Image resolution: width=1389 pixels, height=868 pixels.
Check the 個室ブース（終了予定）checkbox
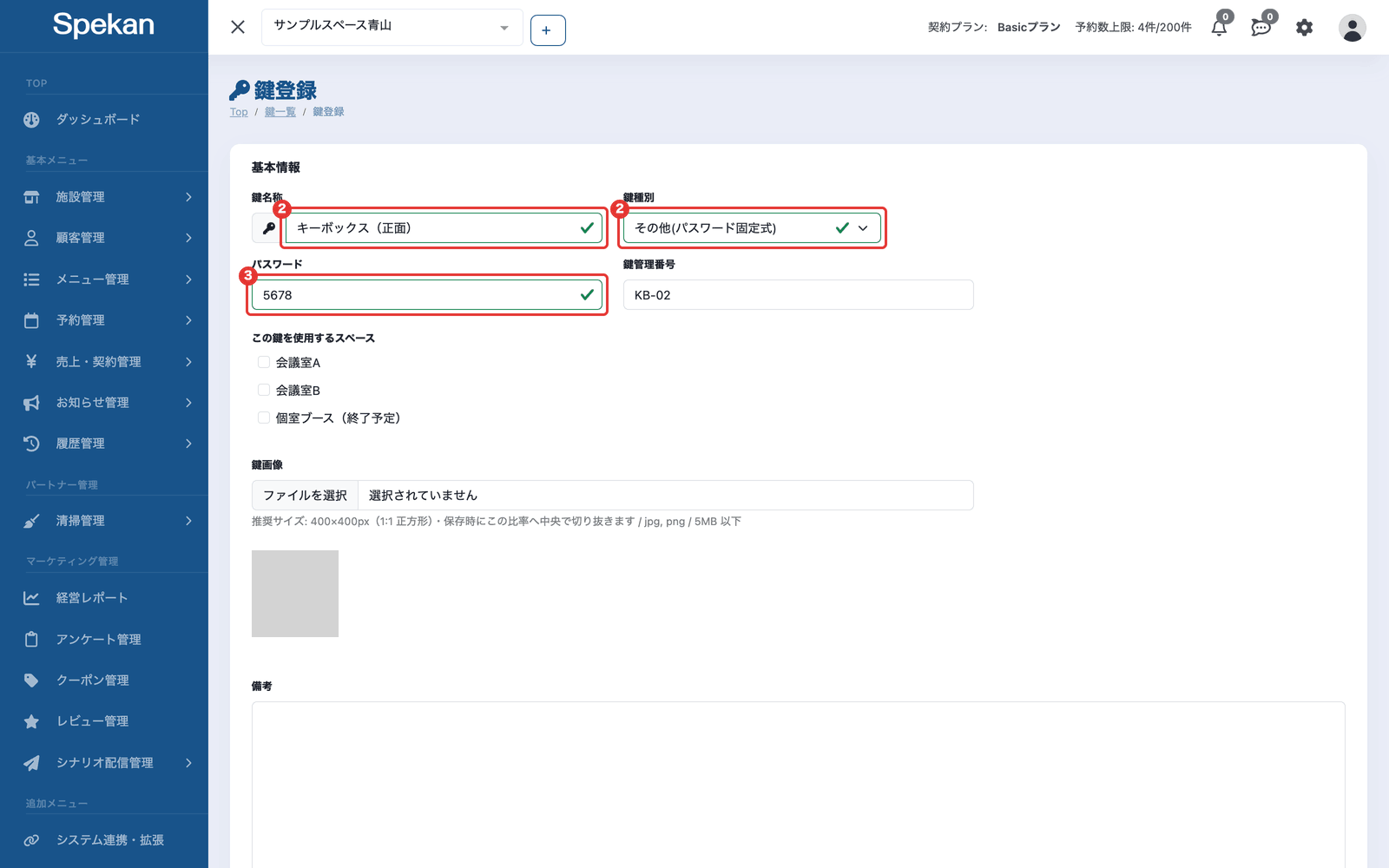[264, 418]
